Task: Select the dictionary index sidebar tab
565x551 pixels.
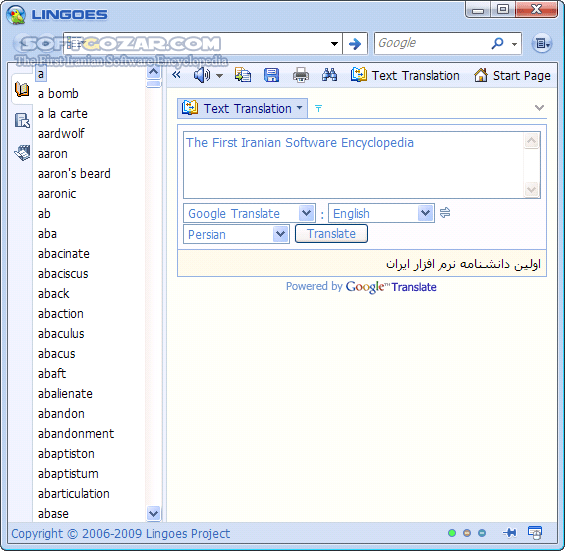Action: [22, 89]
